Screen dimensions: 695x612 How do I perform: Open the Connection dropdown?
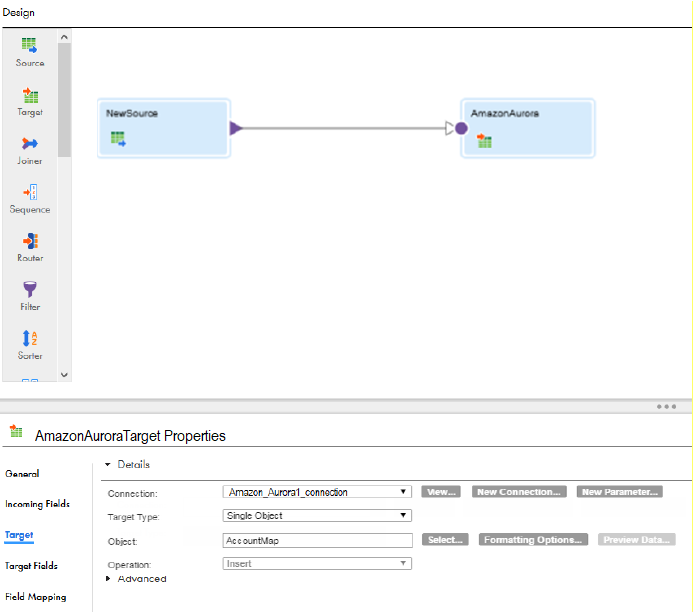(x=317, y=492)
